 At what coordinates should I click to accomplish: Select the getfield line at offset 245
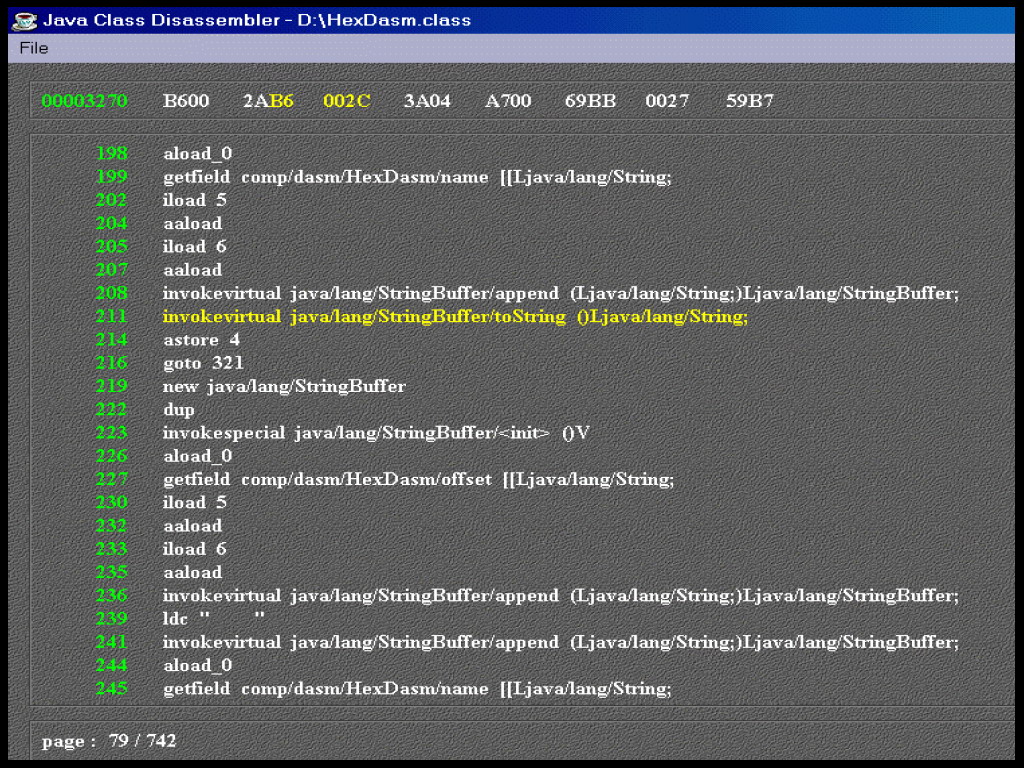coord(417,689)
